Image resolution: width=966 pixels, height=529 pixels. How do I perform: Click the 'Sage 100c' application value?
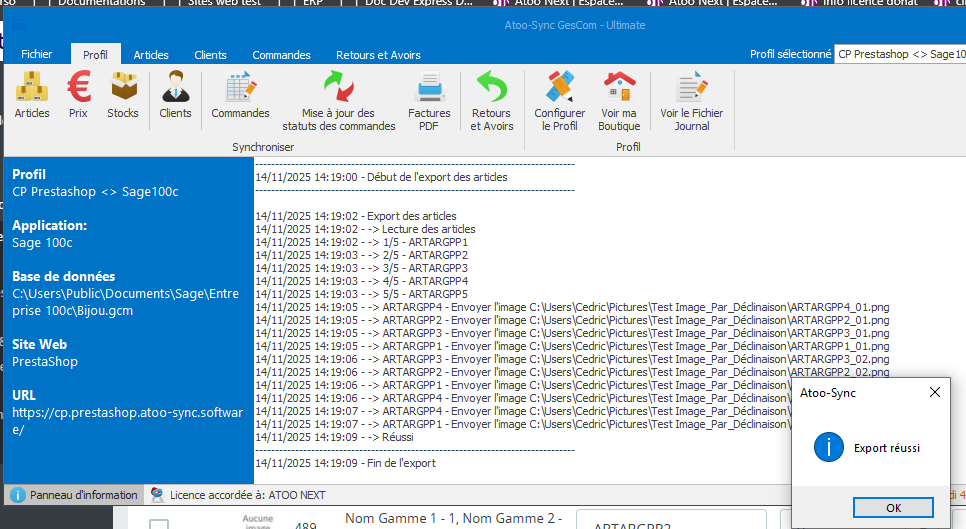pyautogui.click(x=43, y=243)
